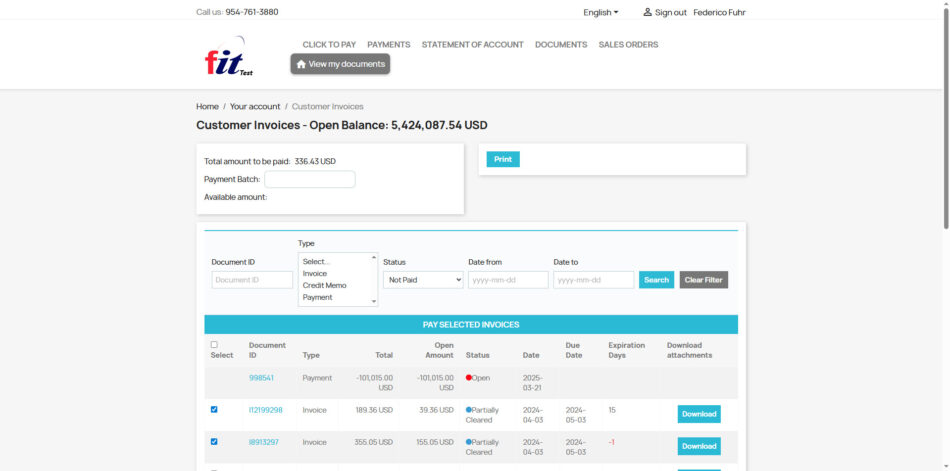
Task: Download attachments for invoice I12199298
Action: click(699, 414)
